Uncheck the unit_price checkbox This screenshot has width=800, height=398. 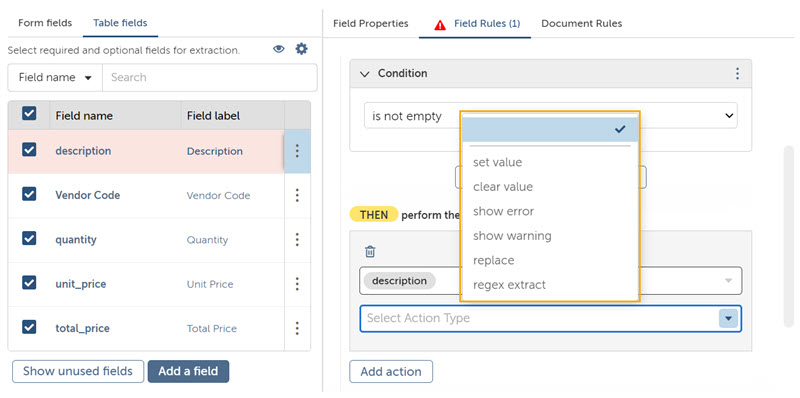[x=30, y=283]
